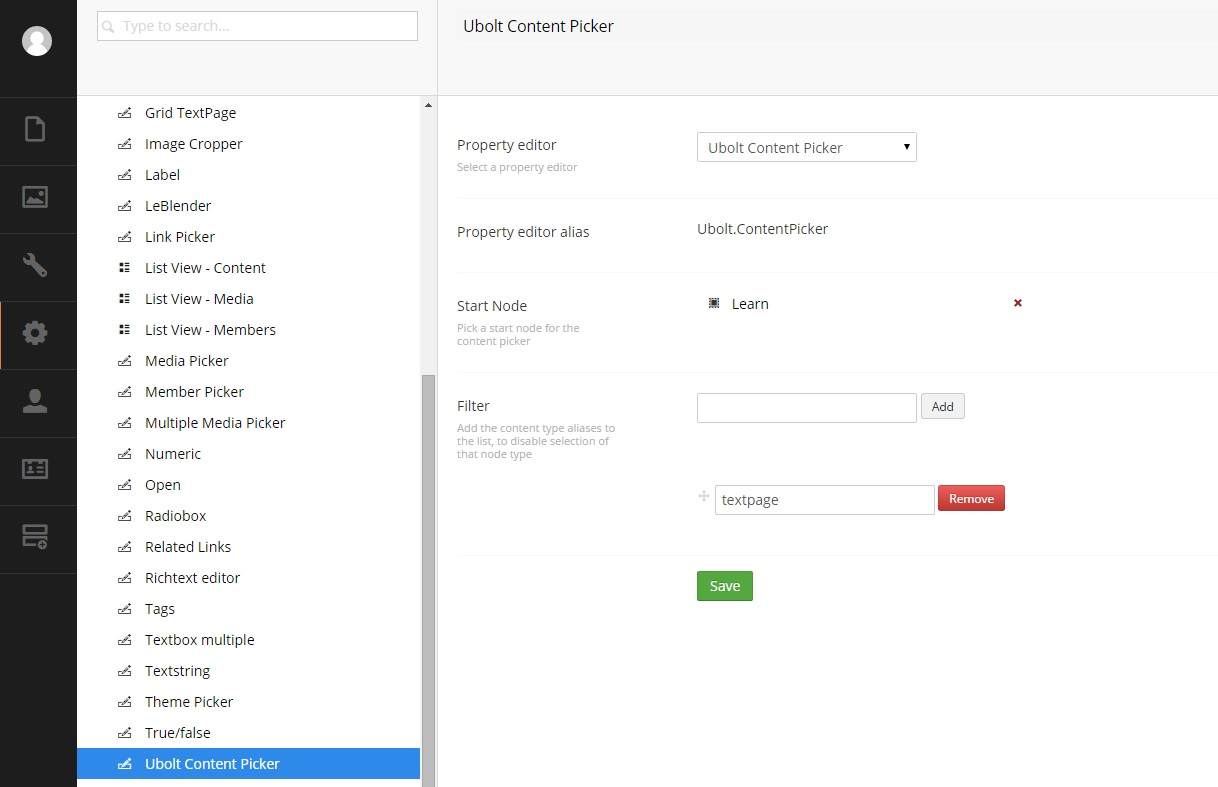Open Member Picker data type
Image resolution: width=1218 pixels, height=787 pixels.
(x=195, y=392)
